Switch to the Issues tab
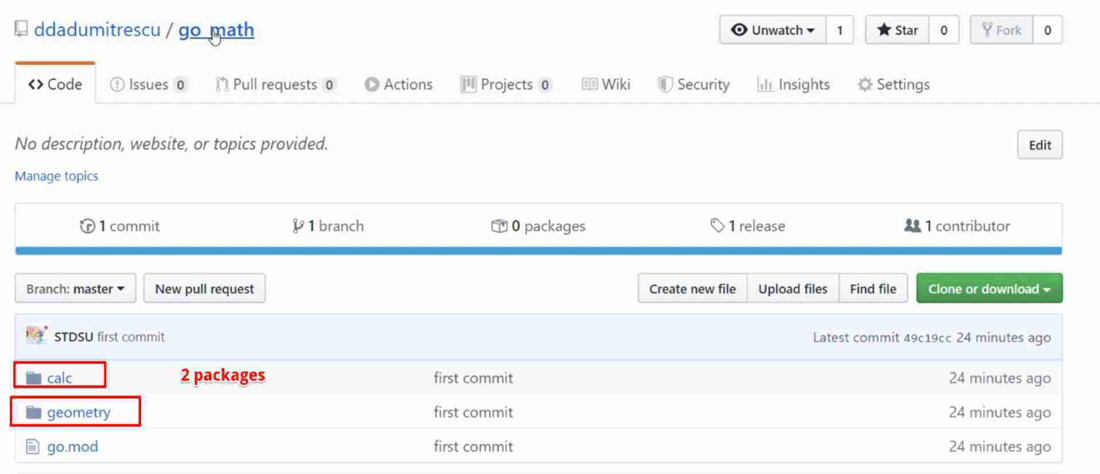Screen dimensions: 1100x474 click(x=148, y=85)
